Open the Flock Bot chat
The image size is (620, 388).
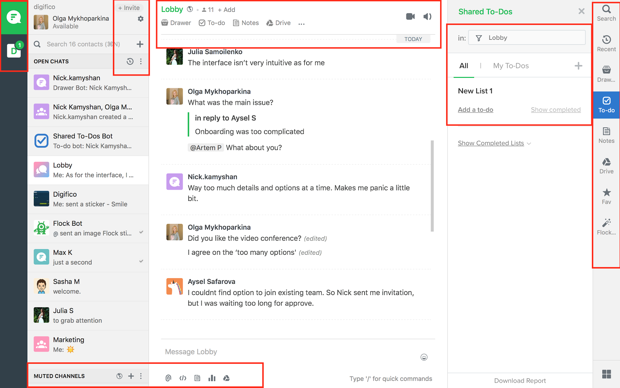88,228
